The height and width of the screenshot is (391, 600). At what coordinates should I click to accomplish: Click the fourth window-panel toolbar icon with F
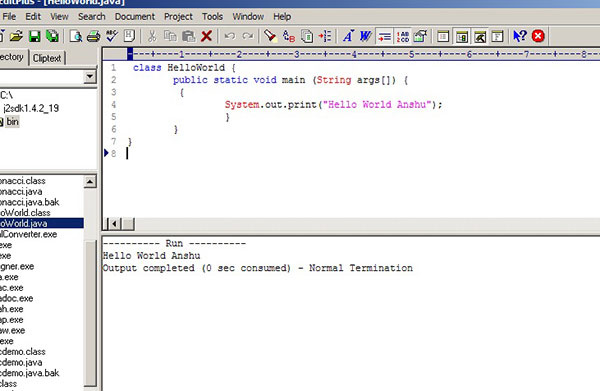click(x=497, y=36)
